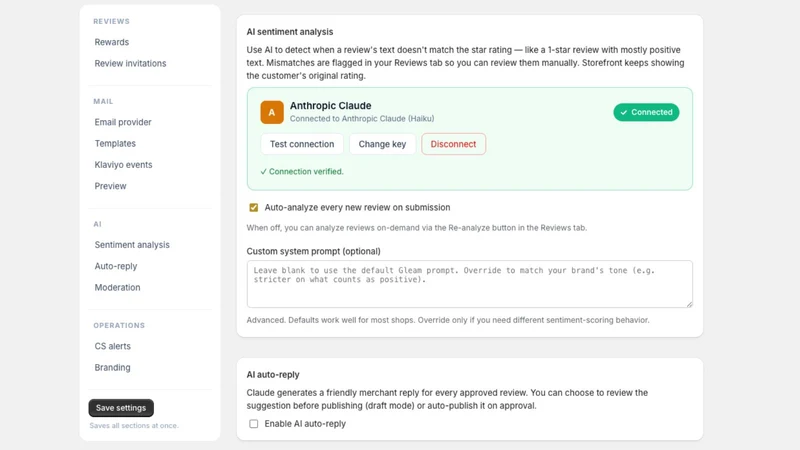800x450 pixels.
Task: Go to Review invitations settings
Action: [x=130, y=64]
